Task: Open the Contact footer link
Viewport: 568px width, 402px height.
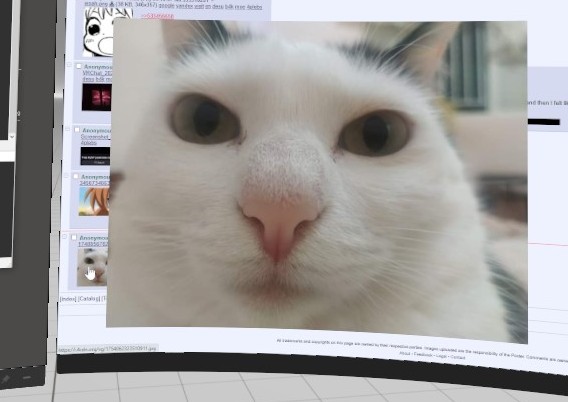Action: 458,357
